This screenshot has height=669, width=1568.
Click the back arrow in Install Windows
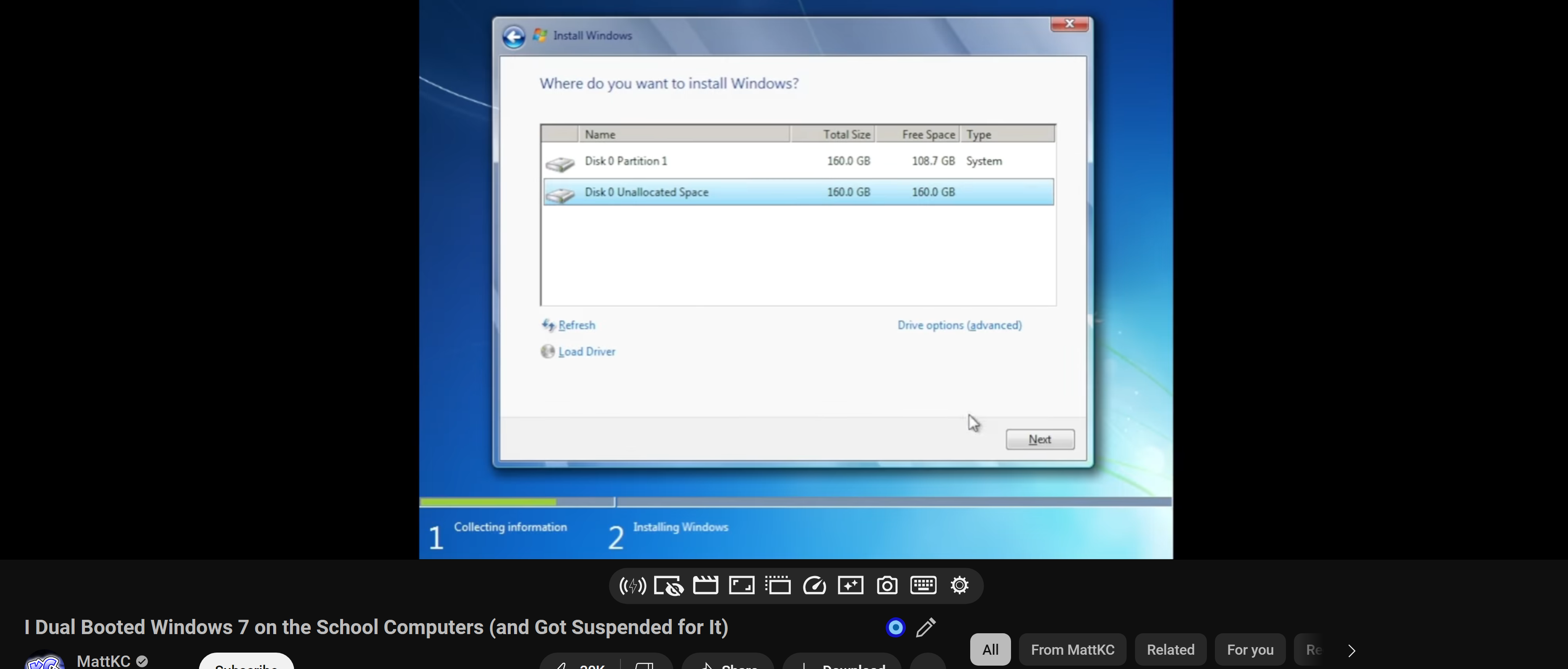514,37
